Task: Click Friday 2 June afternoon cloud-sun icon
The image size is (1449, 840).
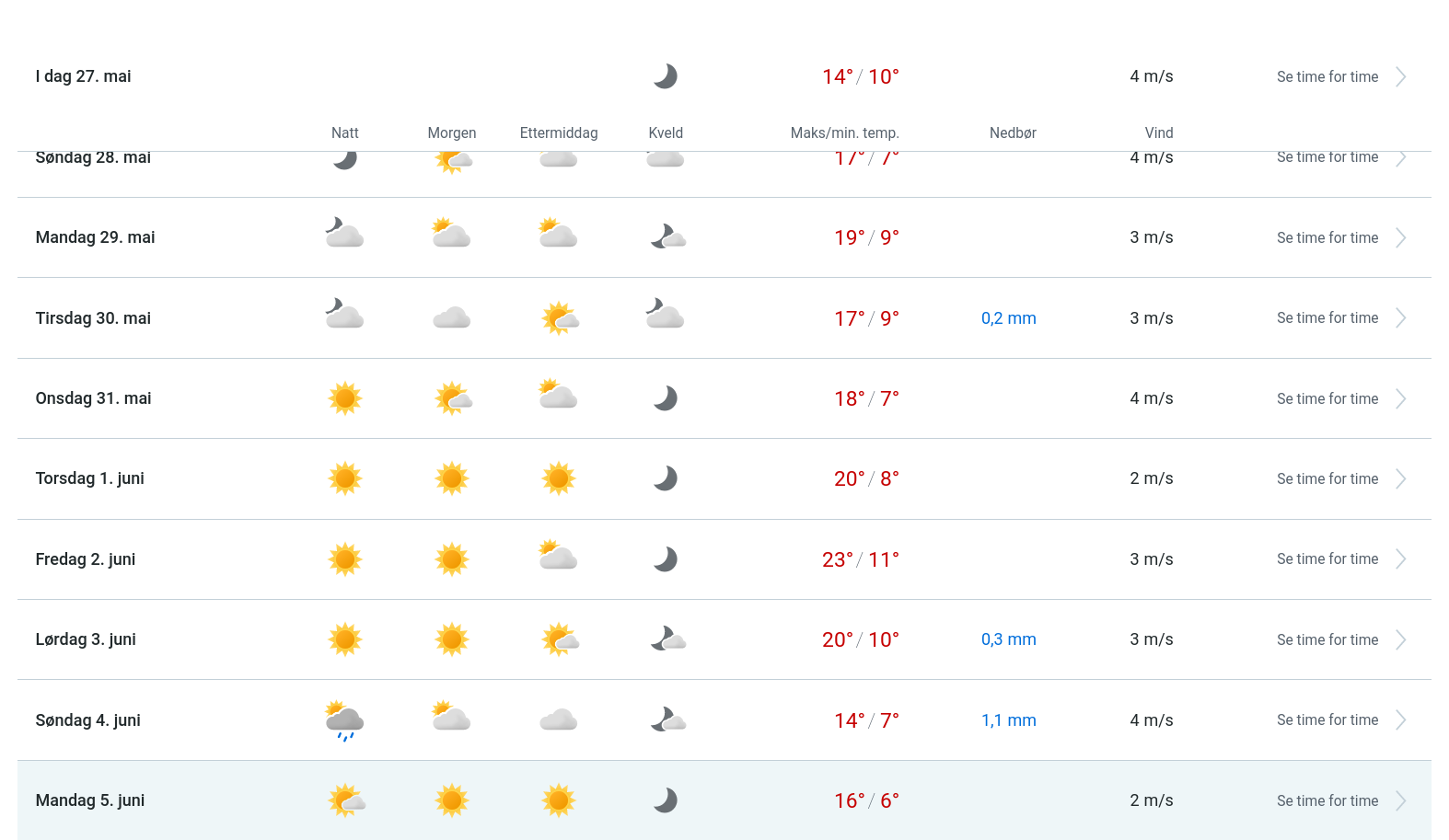Action: [558, 557]
